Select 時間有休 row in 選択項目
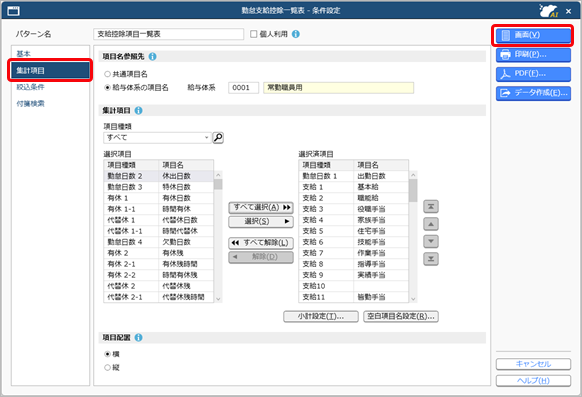 click(x=158, y=209)
